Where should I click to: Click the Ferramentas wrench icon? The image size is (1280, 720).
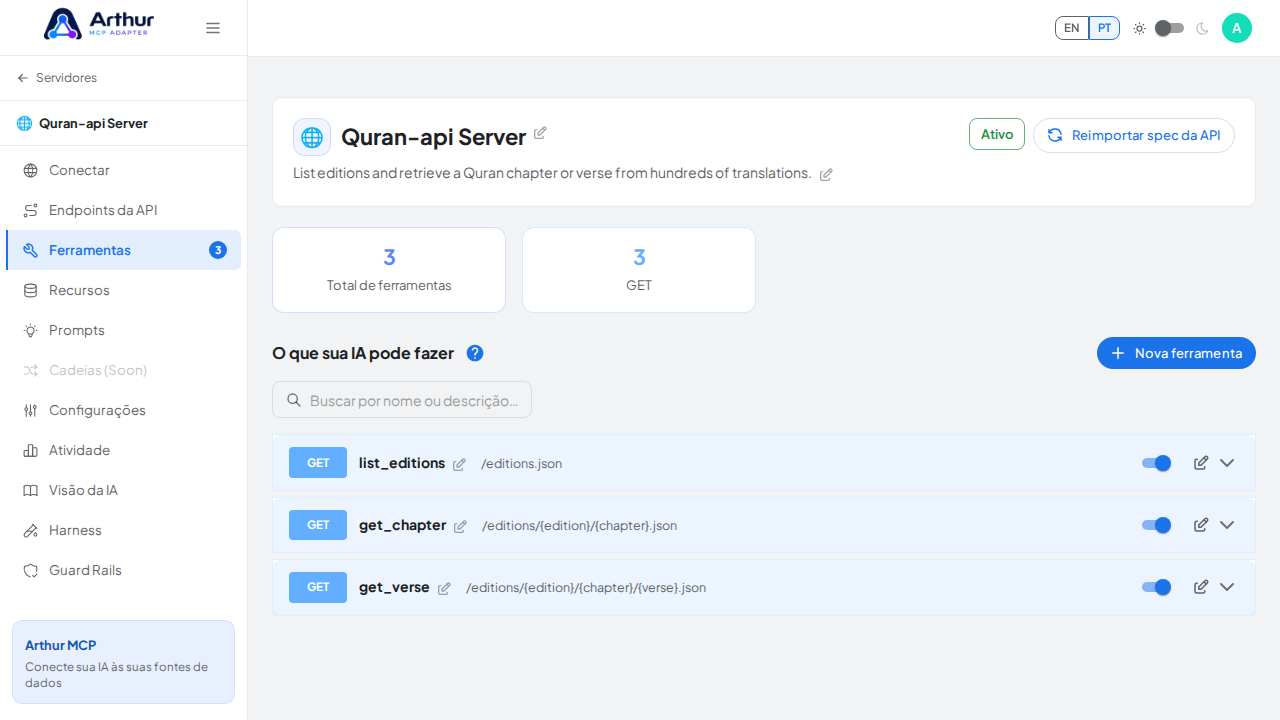(x=30, y=250)
